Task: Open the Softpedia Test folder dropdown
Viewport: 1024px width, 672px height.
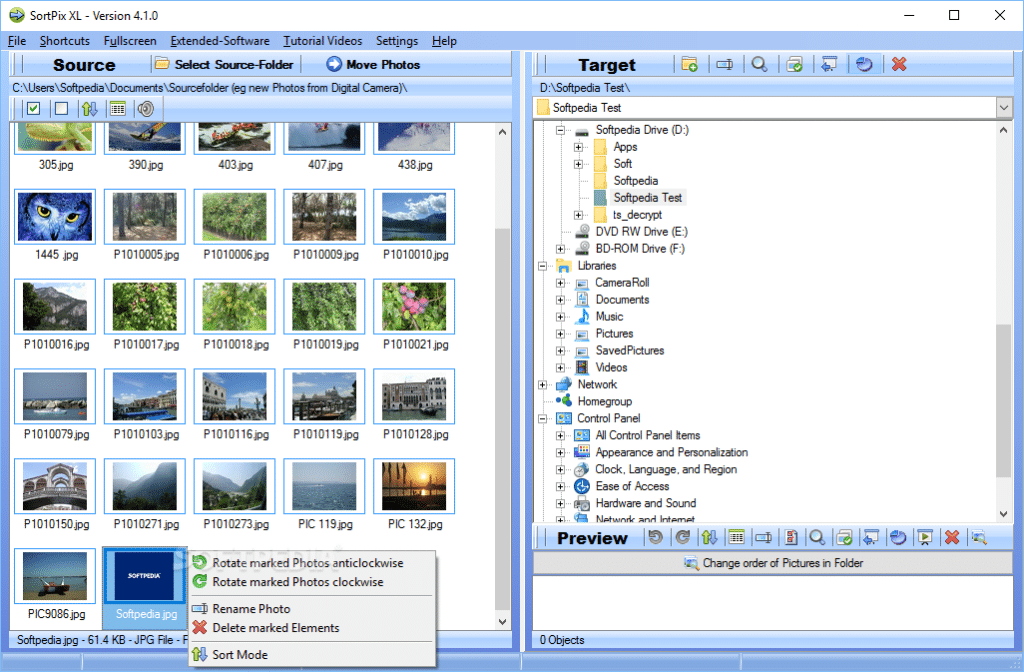Action: tap(1004, 108)
